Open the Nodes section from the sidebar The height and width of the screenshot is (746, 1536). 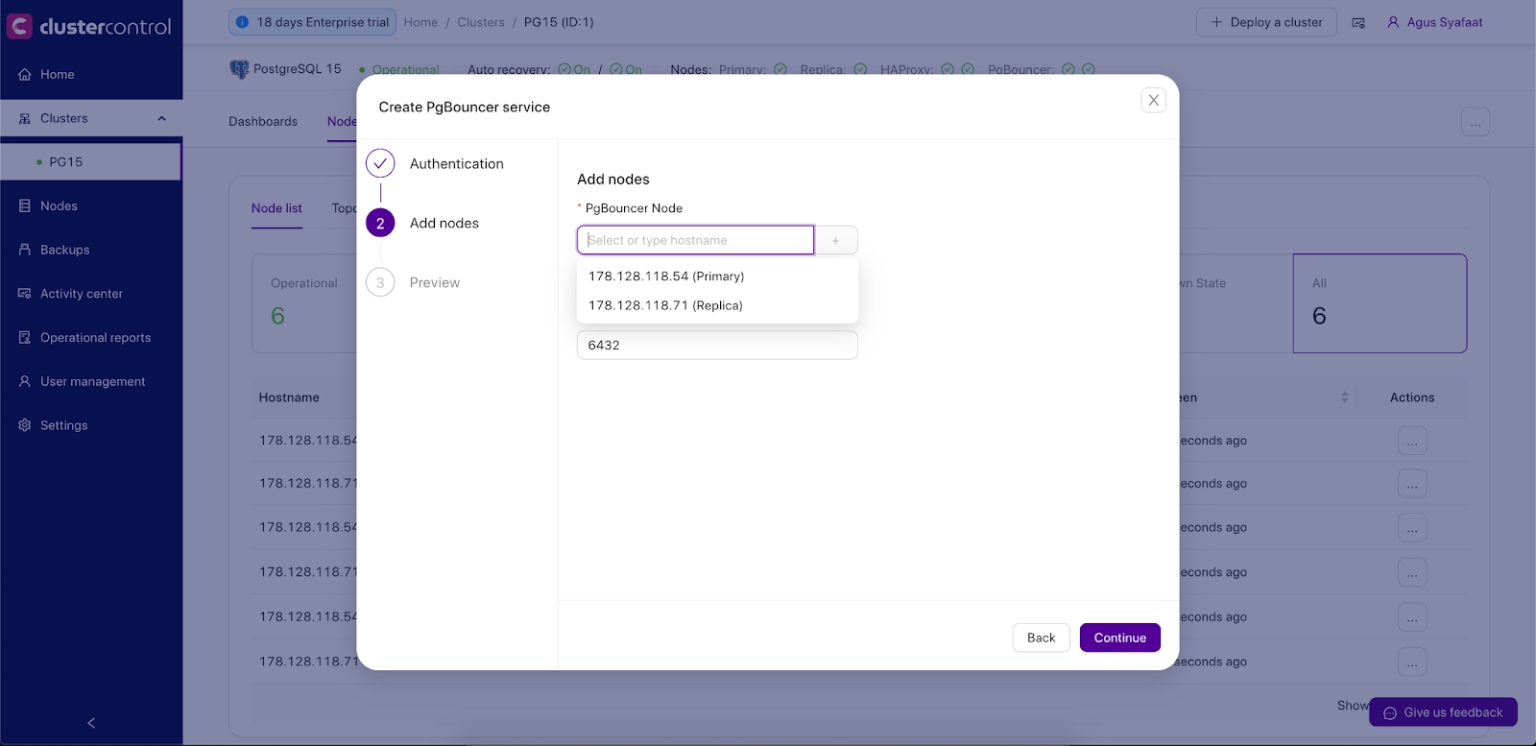(55, 205)
